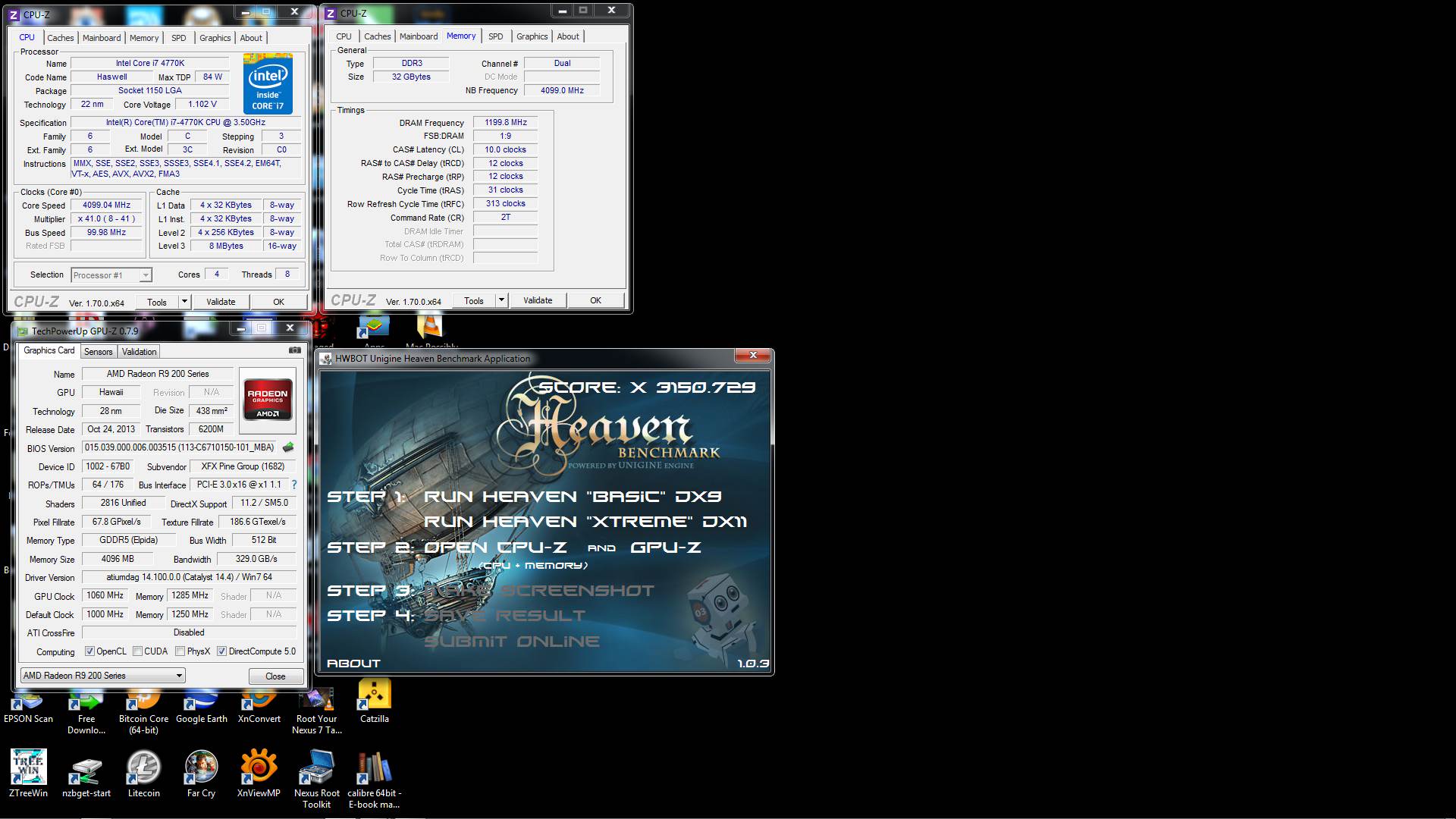Run Heaven "Xtreme" DX11 benchmark
Screen dimensions: 1456x819
click(x=585, y=522)
